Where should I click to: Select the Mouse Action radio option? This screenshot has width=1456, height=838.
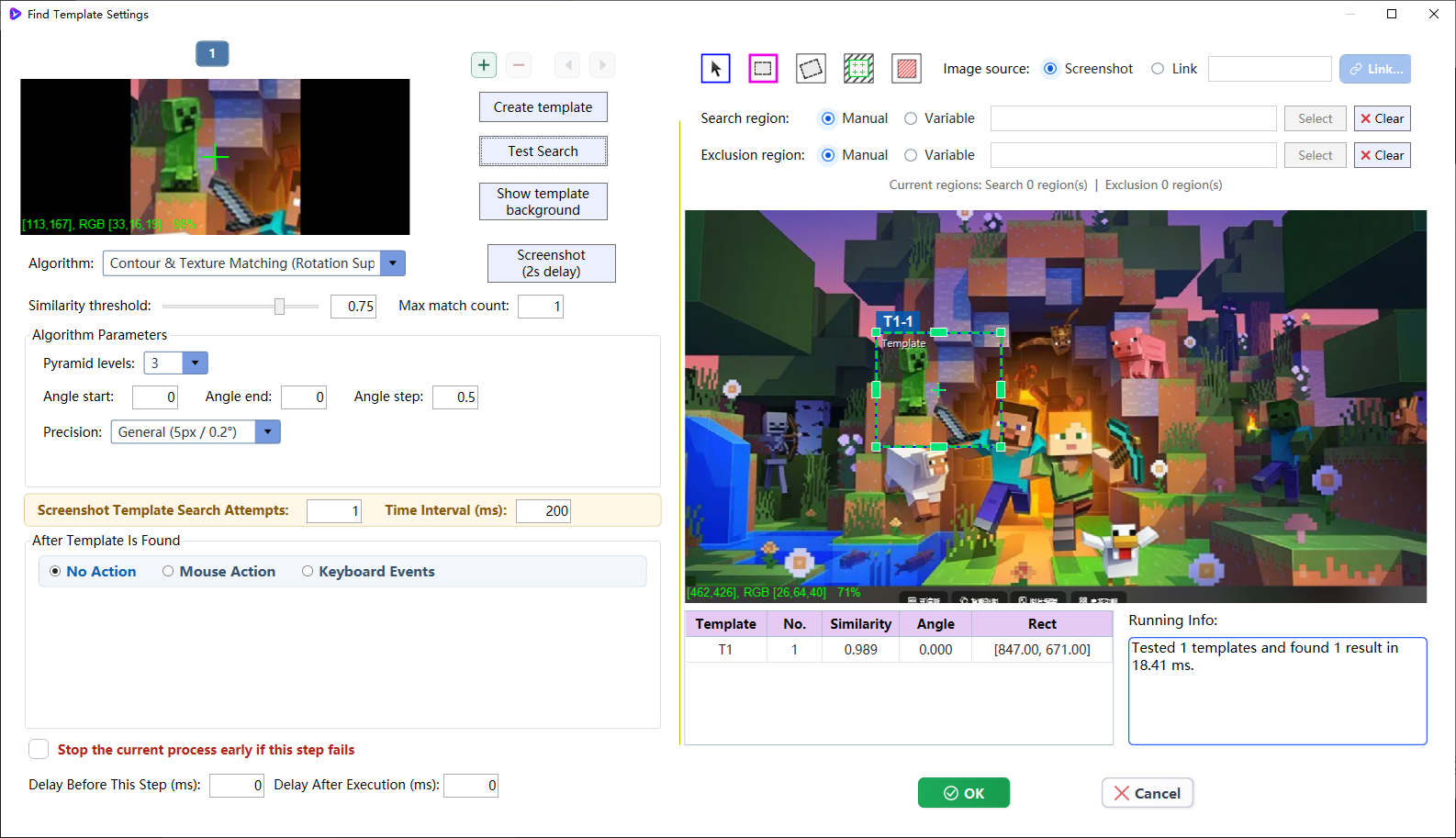tap(218, 572)
